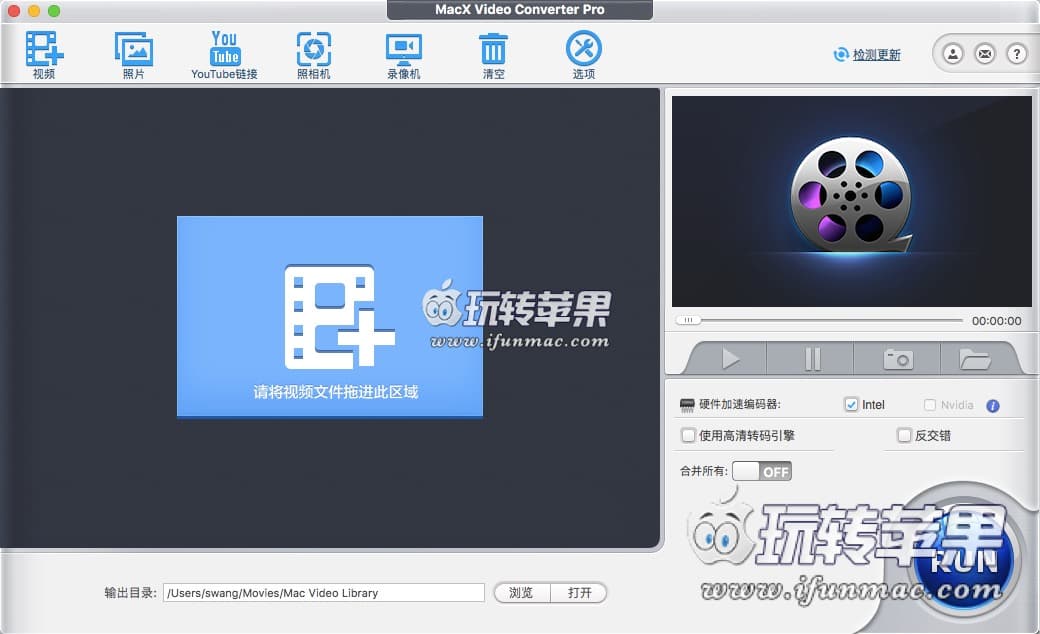Click the Browse (浏览) button

point(521,592)
